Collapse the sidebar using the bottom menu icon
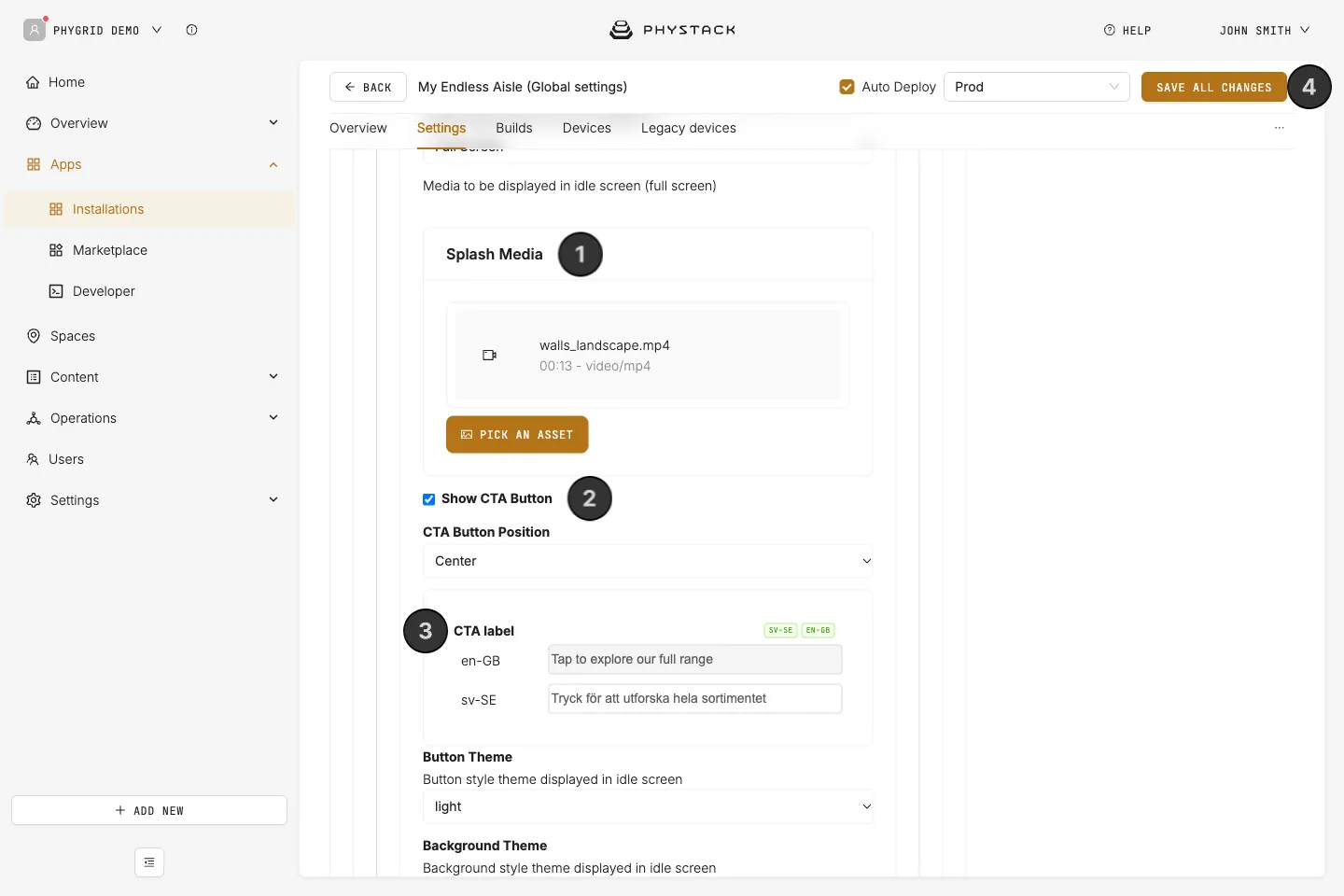This screenshot has height=896, width=1344. click(149, 862)
